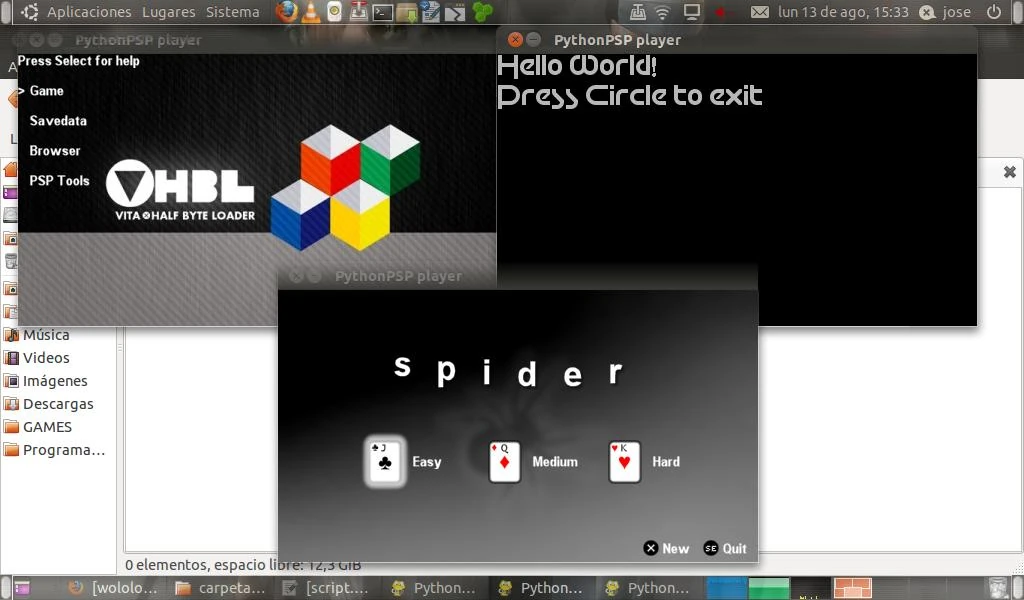1024x600 pixels.
Task: Select Browser in the HBL menu
Action: [55, 151]
